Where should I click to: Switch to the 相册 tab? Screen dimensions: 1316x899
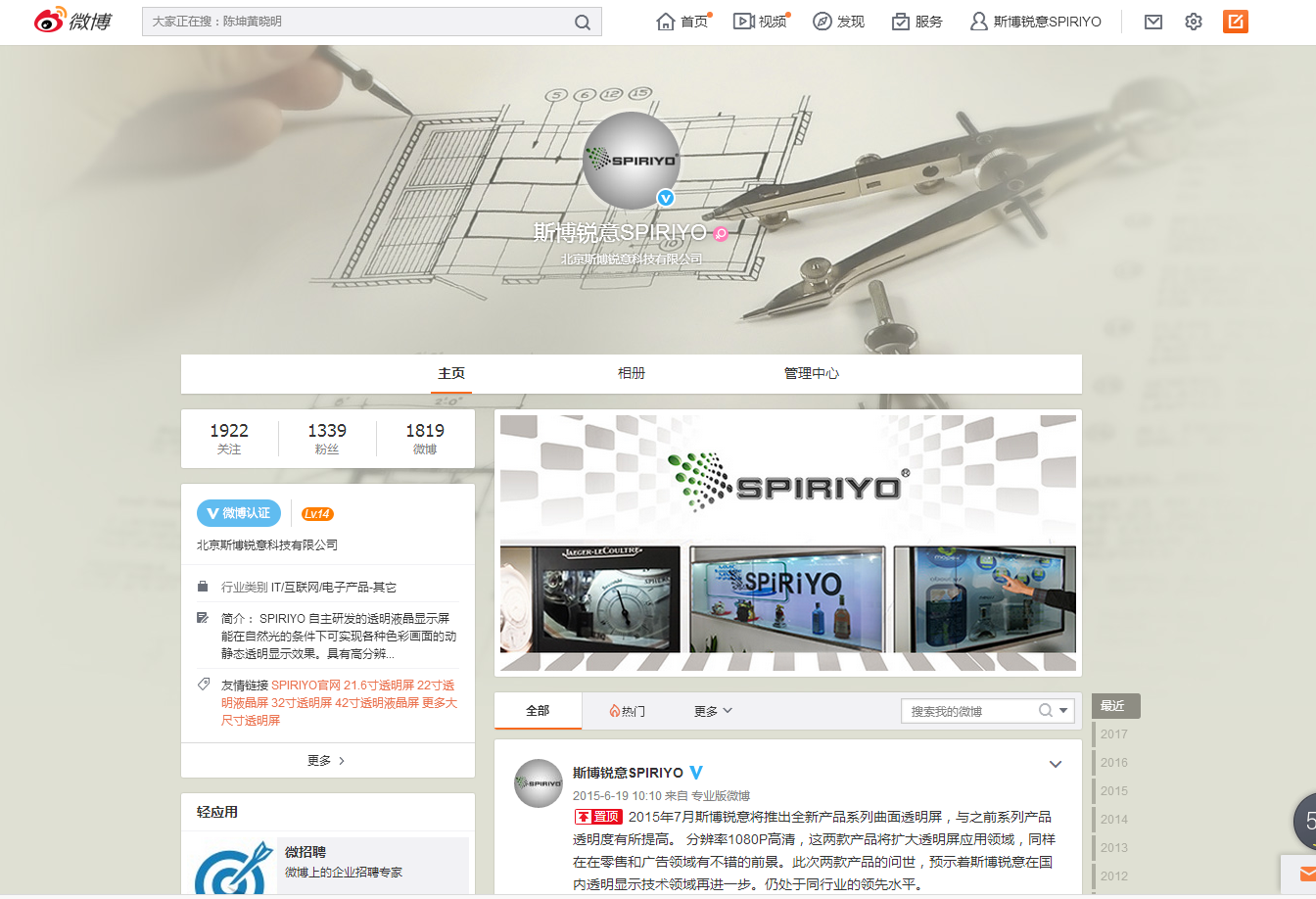coord(632,373)
